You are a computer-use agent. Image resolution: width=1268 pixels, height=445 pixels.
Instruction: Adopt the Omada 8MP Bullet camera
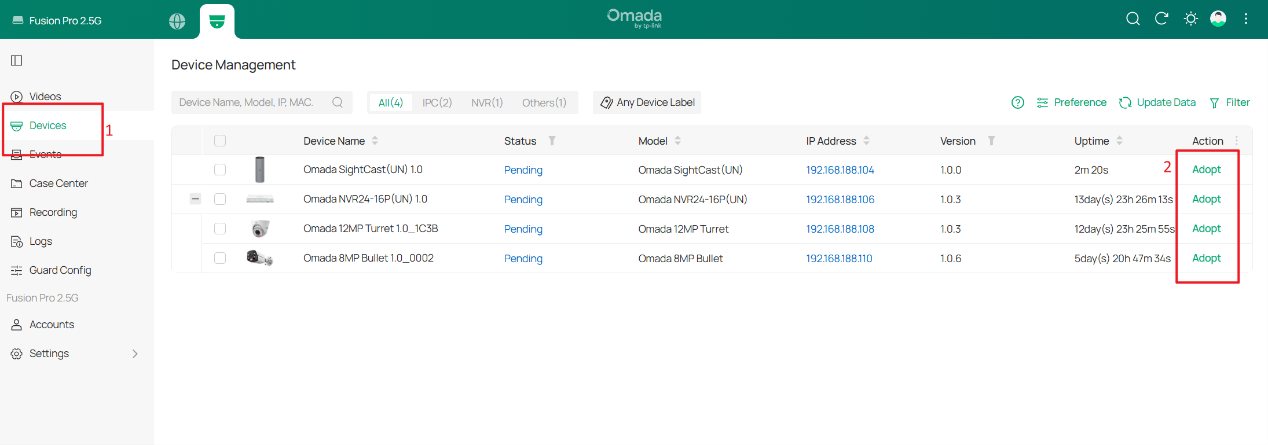click(x=1207, y=258)
